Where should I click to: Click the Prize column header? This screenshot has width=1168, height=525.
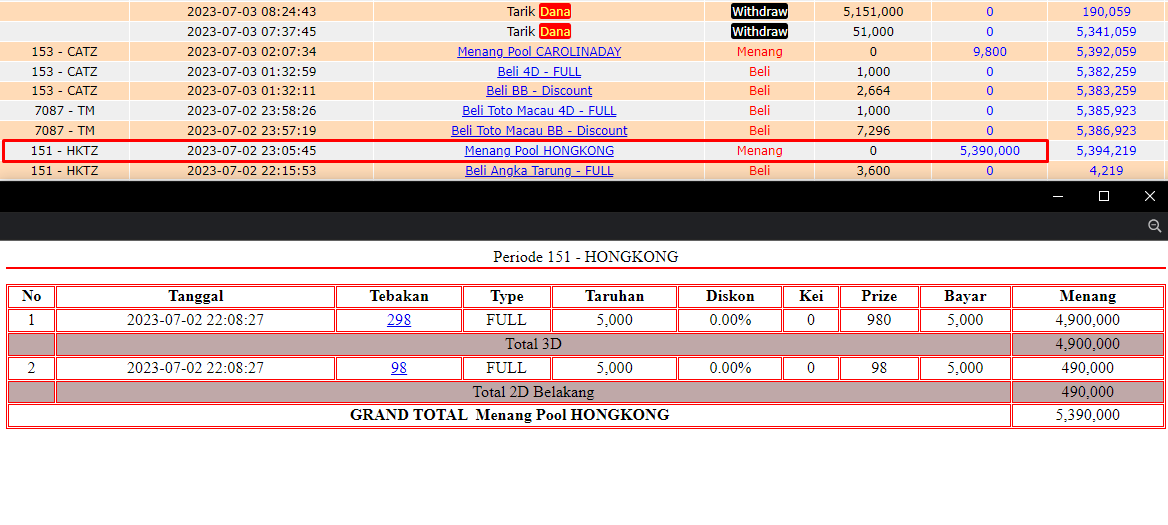pyautogui.click(x=879, y=296)
